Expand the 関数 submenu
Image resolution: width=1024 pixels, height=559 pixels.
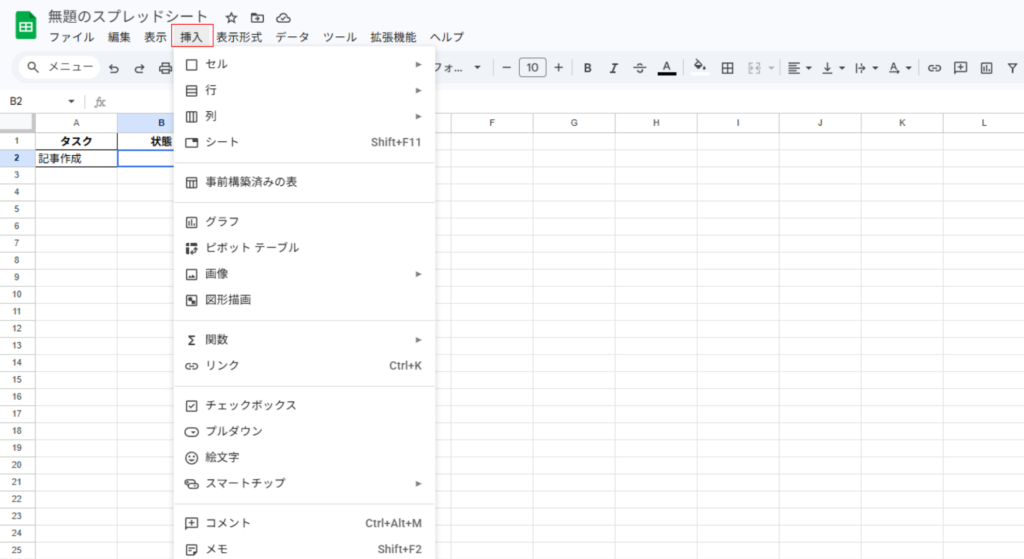tap(304, 340)
